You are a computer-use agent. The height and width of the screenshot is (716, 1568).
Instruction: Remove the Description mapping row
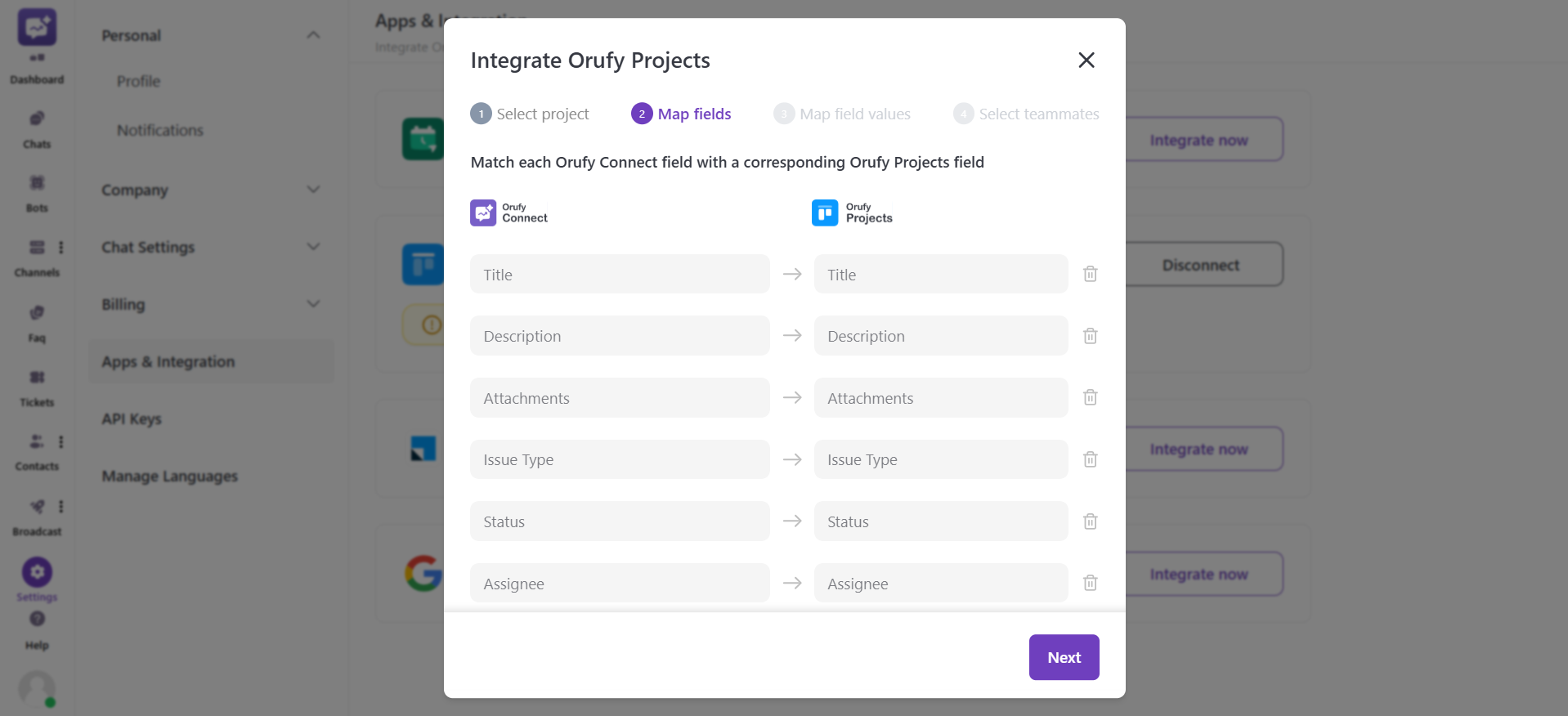(x=1090, y=336)
